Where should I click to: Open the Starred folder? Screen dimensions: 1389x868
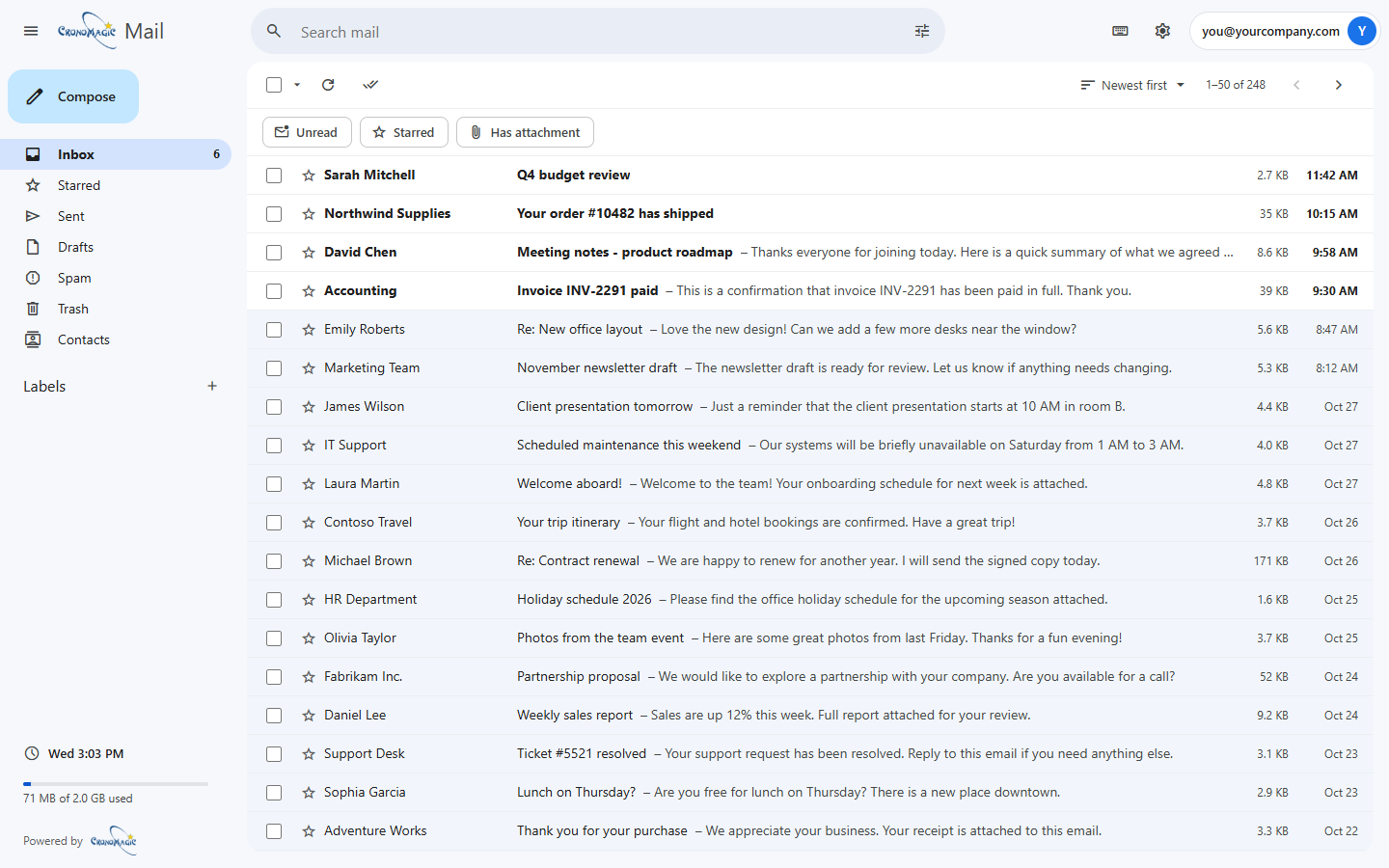[116, 185]
